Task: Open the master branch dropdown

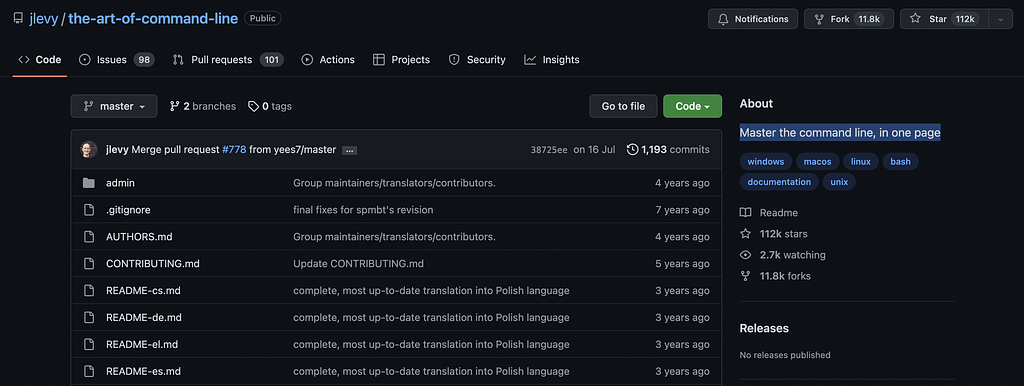Action: (x=114, y=106)
